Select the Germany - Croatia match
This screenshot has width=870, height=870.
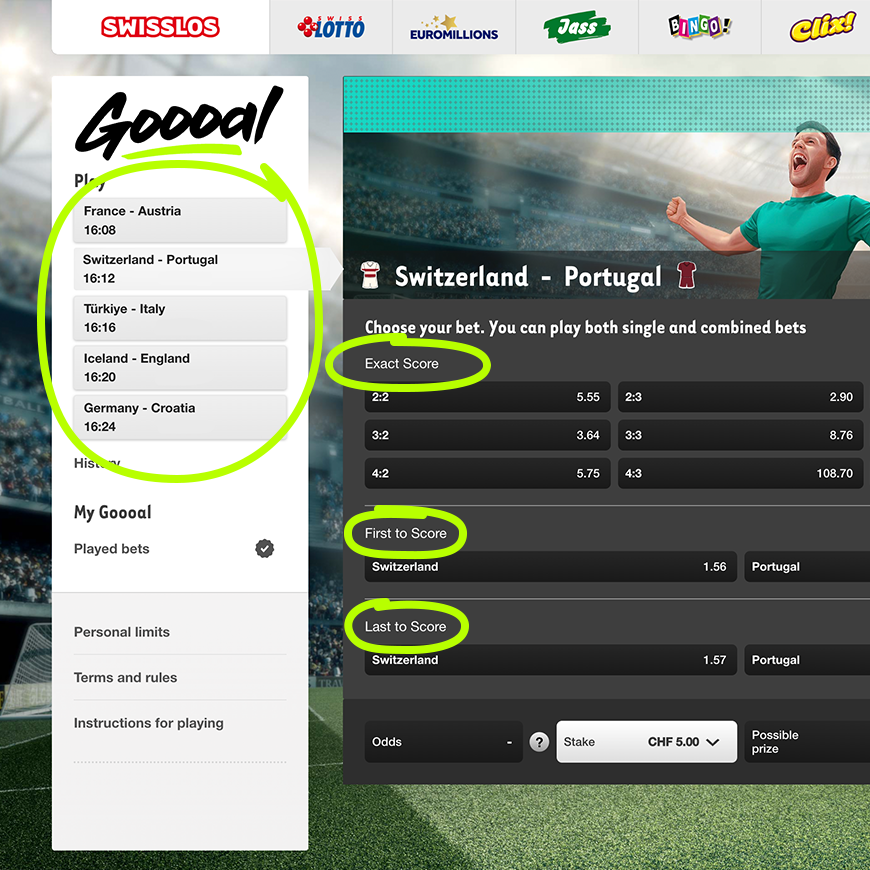pos(180,417)
